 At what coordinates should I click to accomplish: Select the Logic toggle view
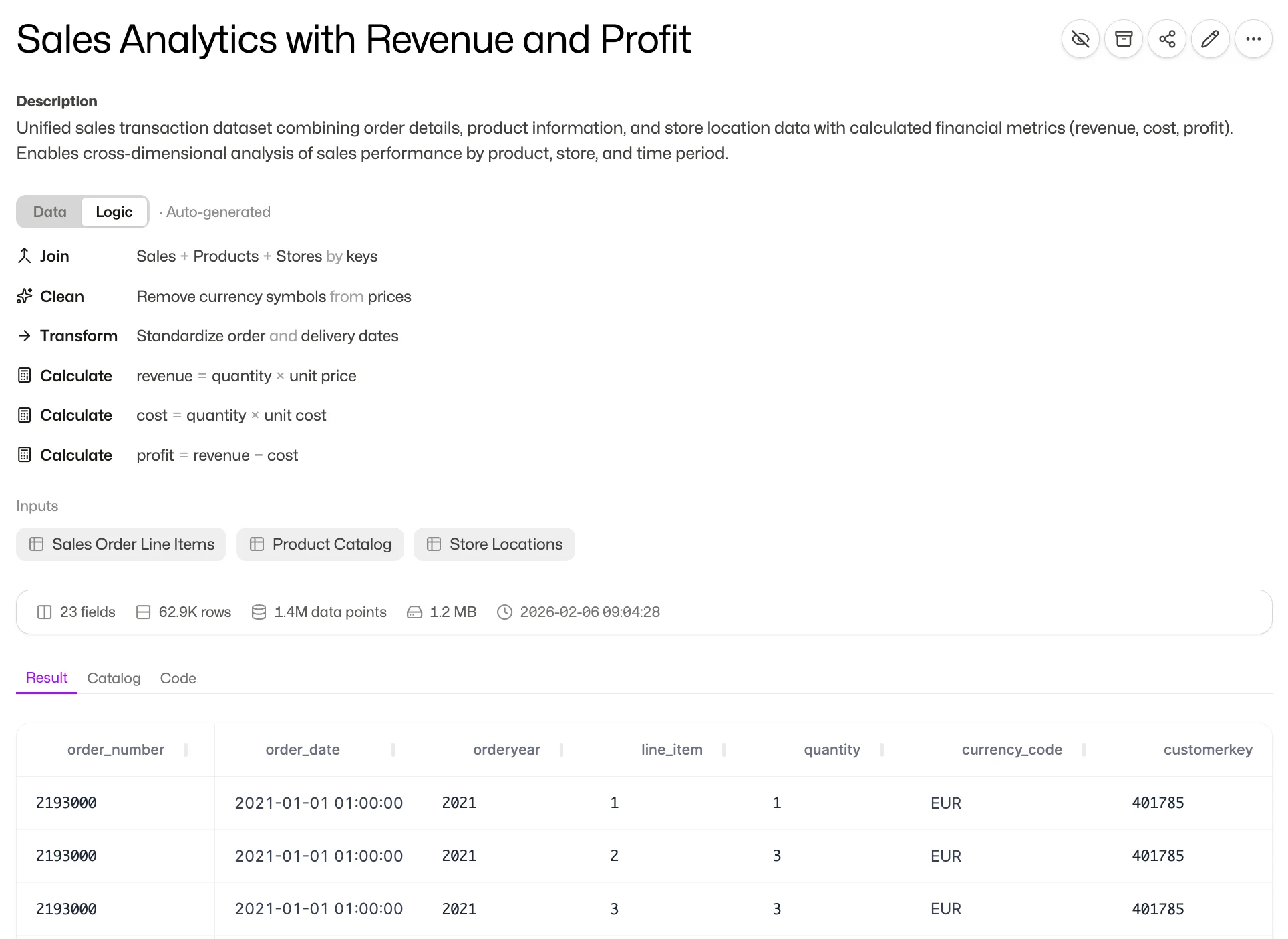point(114,212)
